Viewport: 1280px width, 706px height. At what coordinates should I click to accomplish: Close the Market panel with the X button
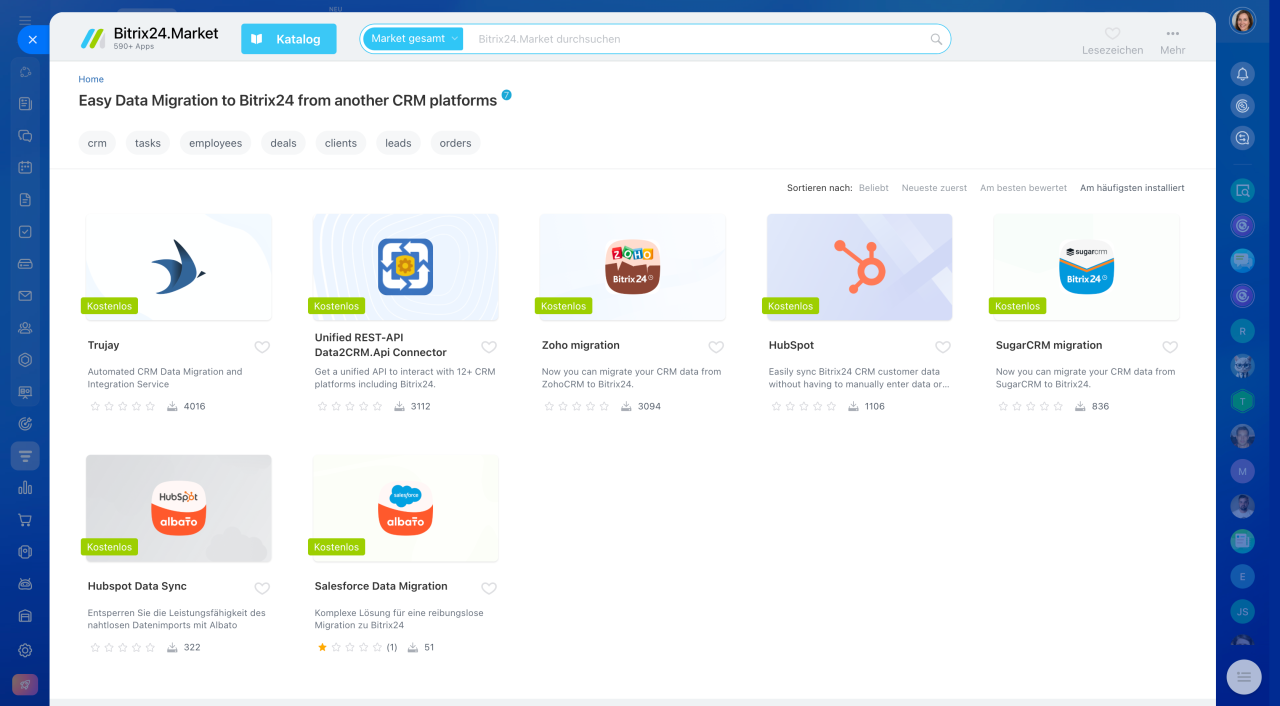[32, 40]
